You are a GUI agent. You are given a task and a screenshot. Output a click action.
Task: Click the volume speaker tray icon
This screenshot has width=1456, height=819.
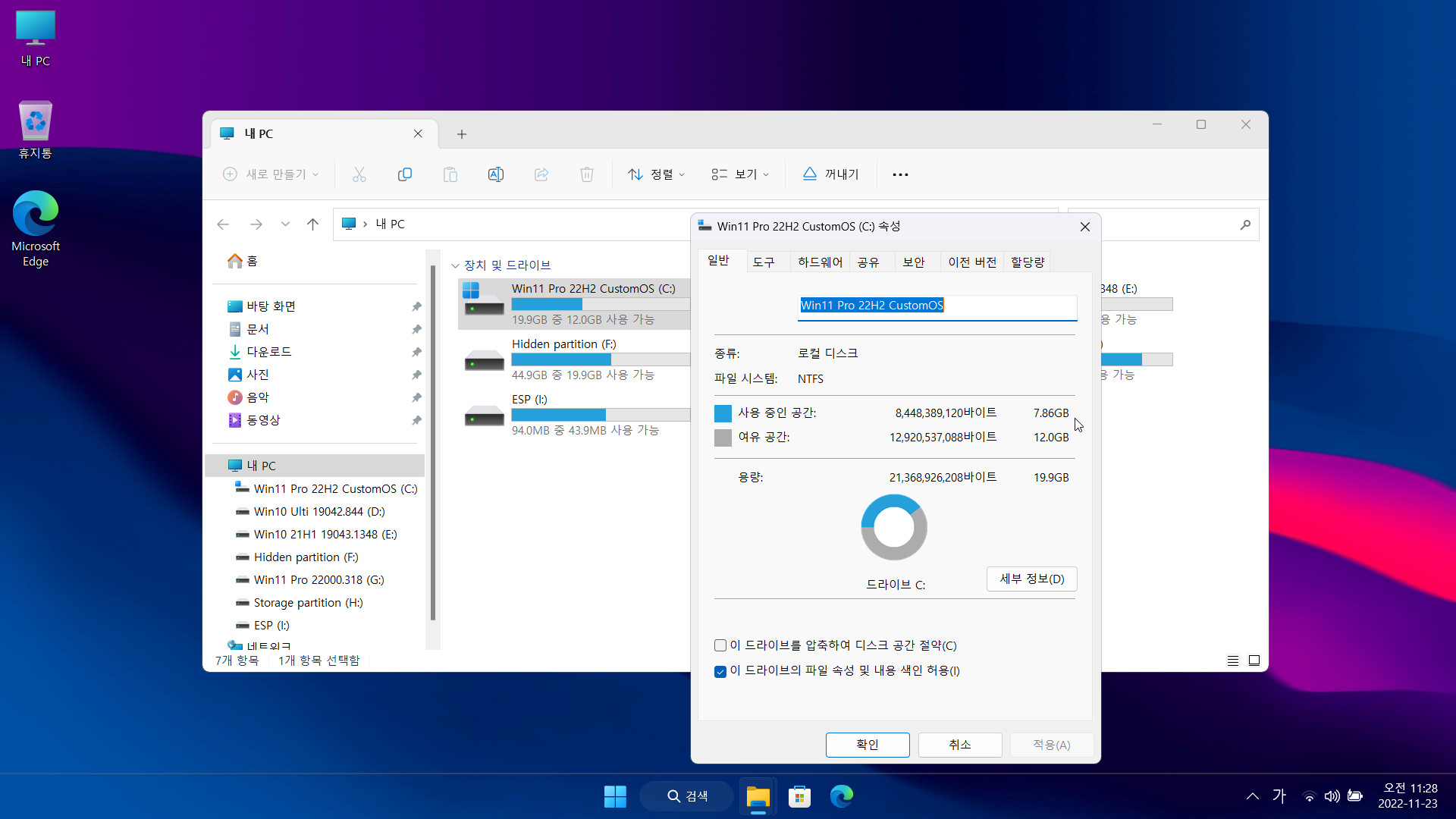point(1332,796)
